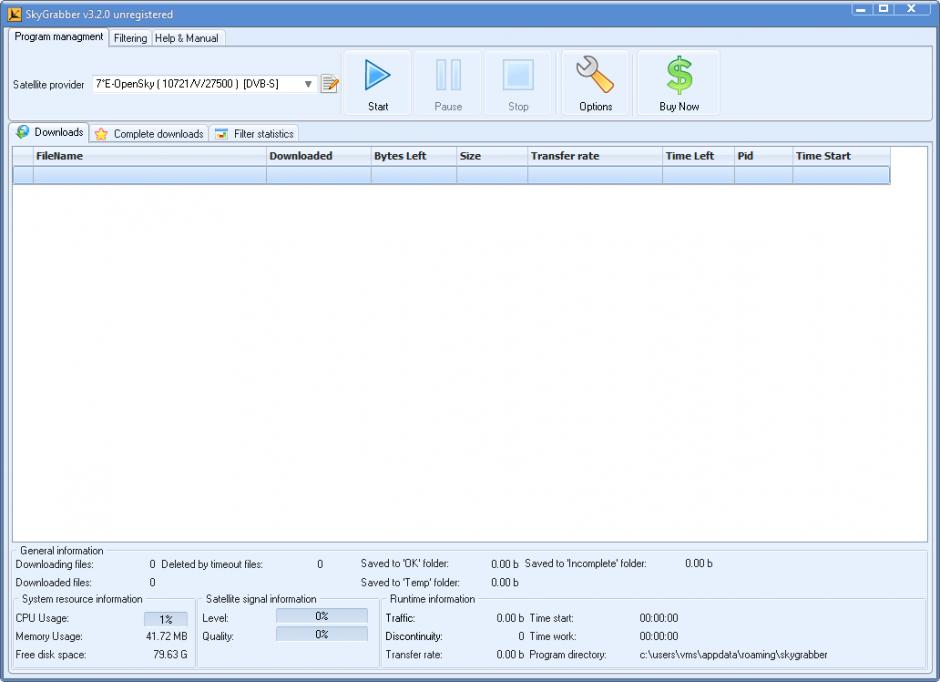Click the Deleted by timeout files label
This screenshot has width=940, height=682.
212,564
